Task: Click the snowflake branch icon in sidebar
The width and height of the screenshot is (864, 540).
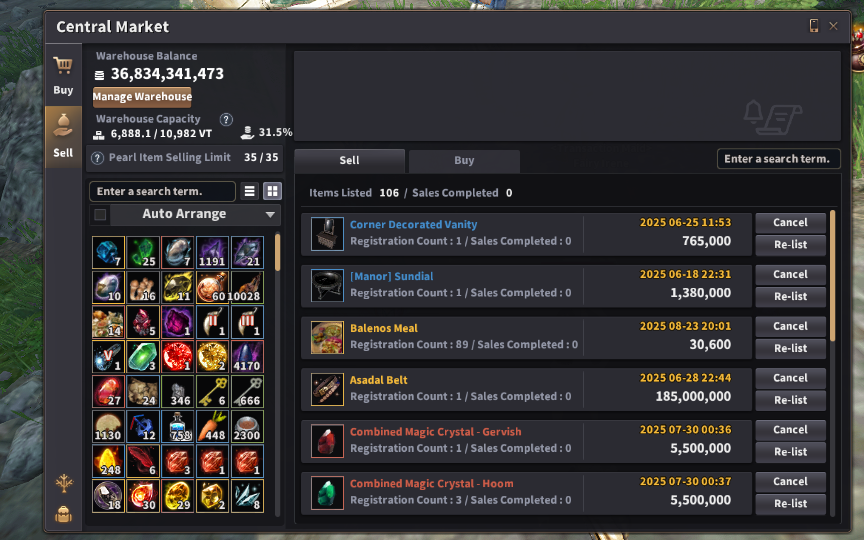Action: (x=64, y=483)
